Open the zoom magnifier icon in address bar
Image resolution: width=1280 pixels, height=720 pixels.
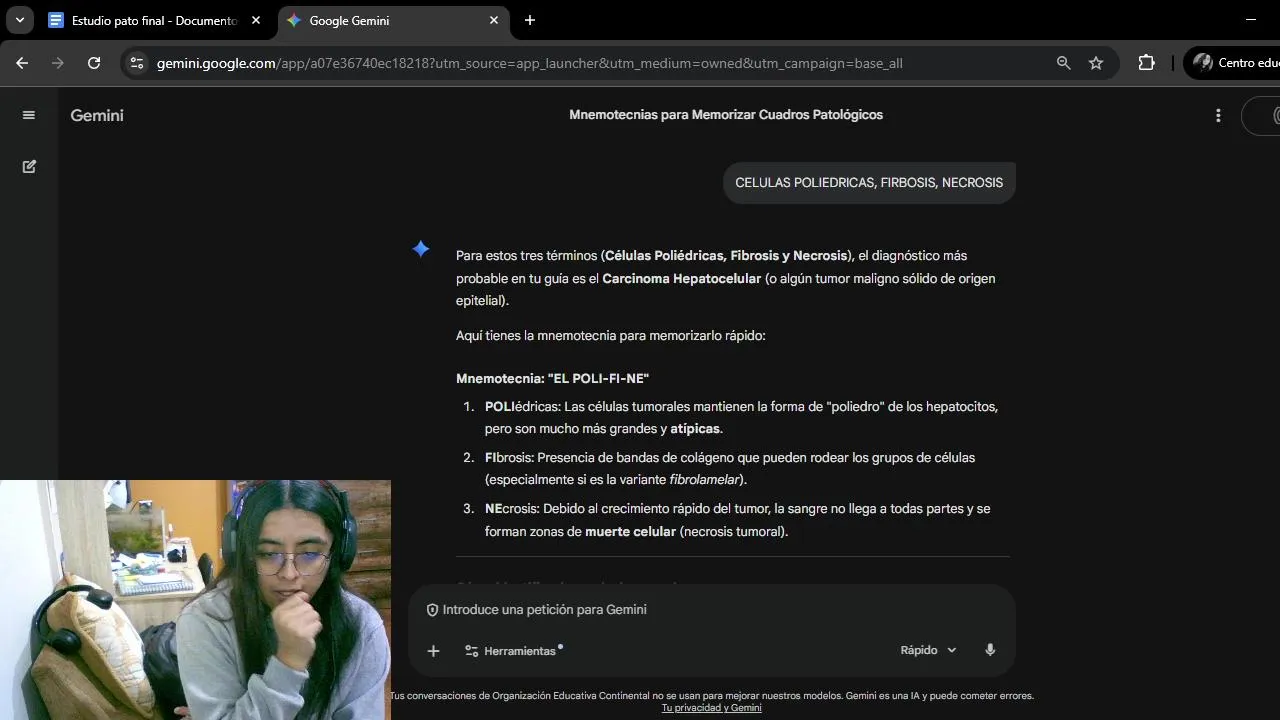click(x=1064, y=63)
